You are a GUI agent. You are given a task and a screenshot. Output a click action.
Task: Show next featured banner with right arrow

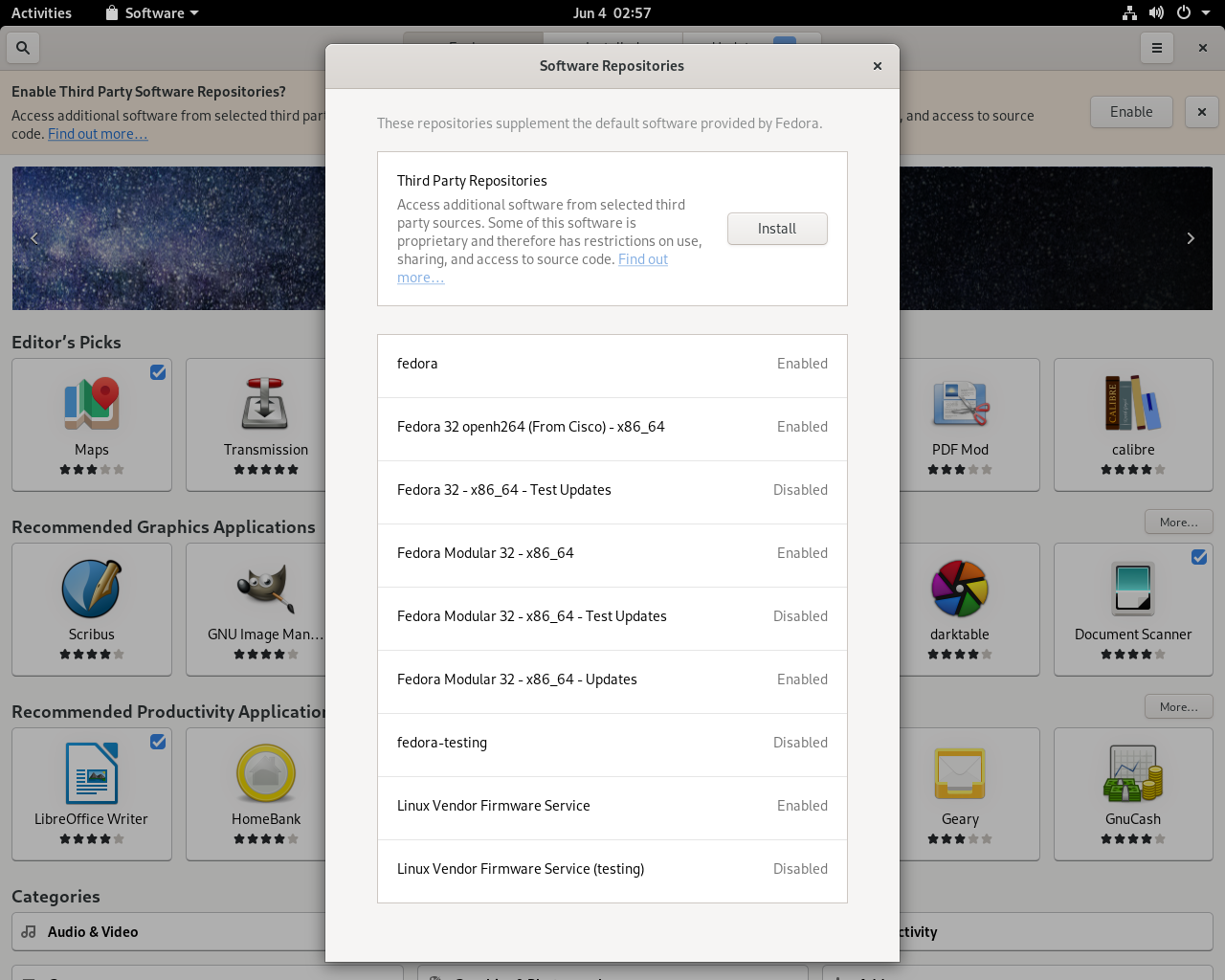1191,238
